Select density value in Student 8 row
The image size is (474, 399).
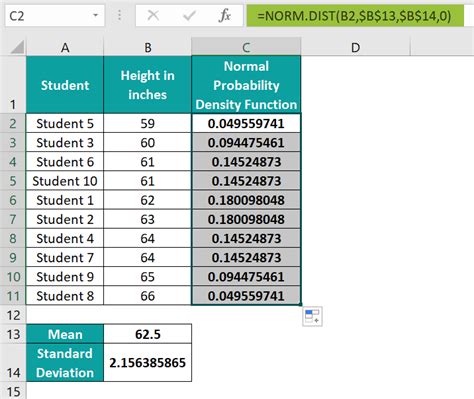[x=246, y=296]
